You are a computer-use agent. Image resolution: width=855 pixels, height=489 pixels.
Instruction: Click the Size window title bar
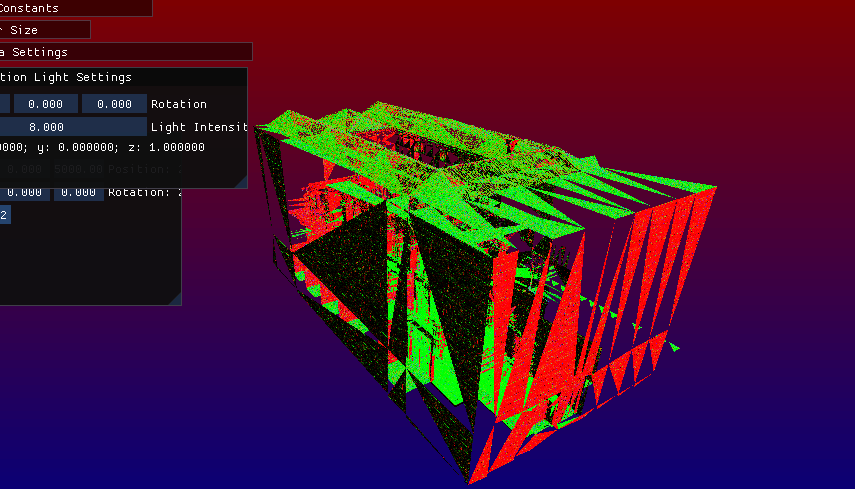coord(45,30)
